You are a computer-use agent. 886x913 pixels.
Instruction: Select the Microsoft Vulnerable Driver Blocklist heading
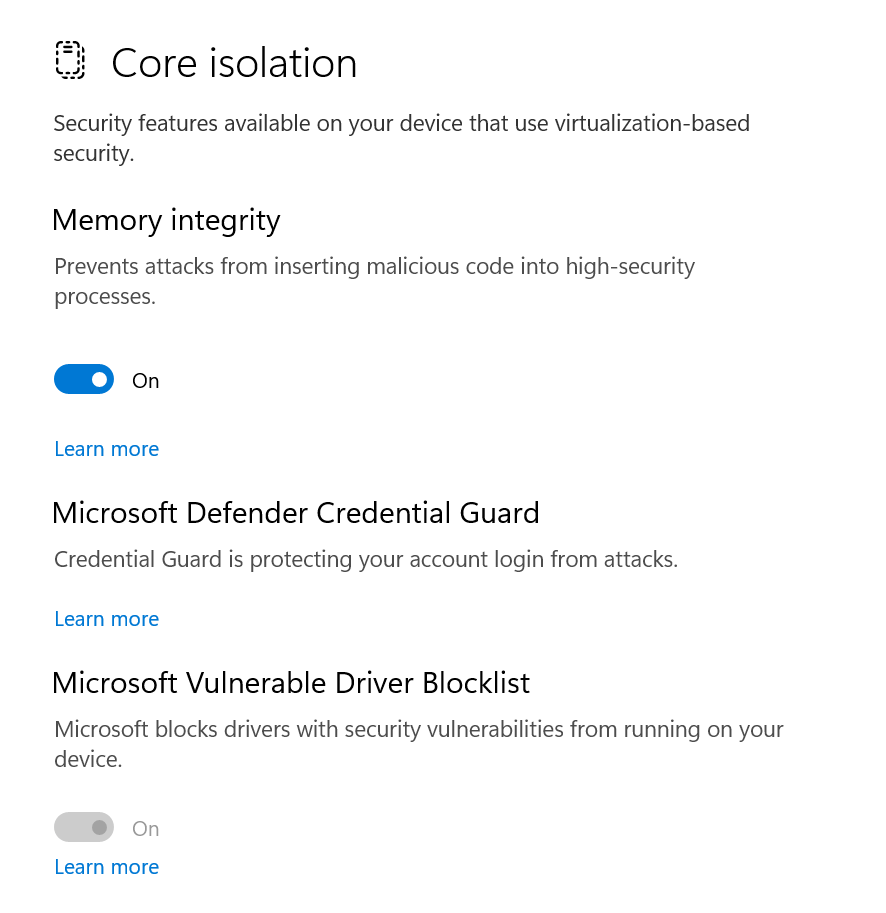[x=291, y=683]
